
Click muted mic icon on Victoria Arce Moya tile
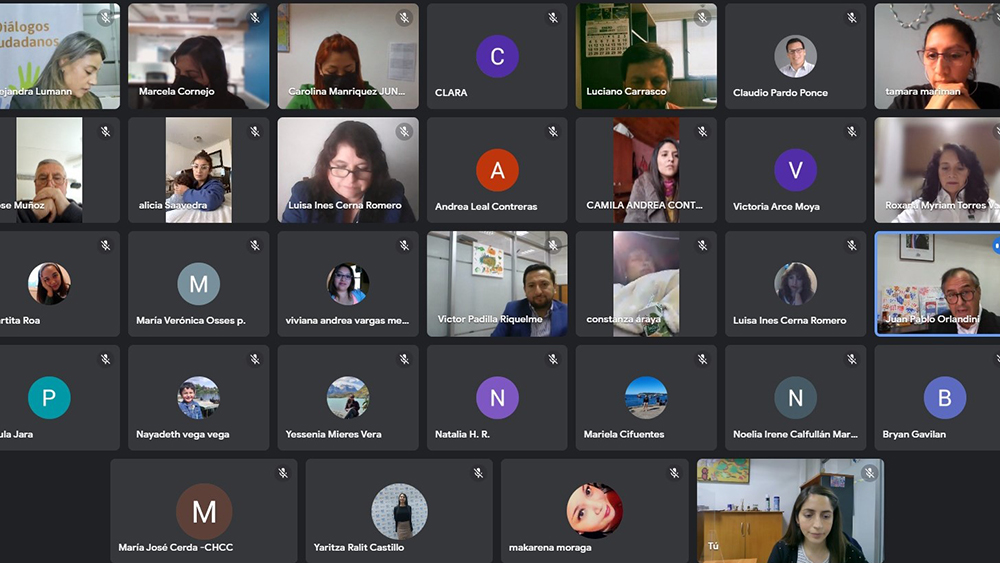(x=852, y=132)
